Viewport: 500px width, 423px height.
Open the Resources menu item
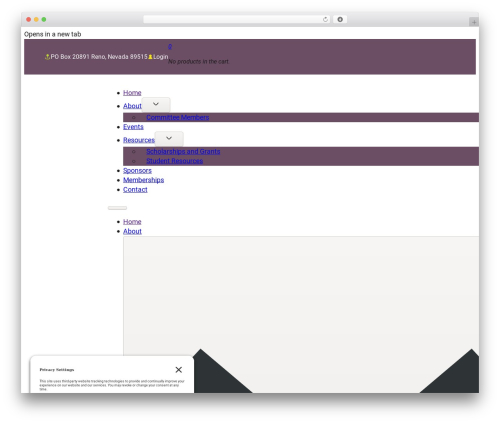pos(139,140)
